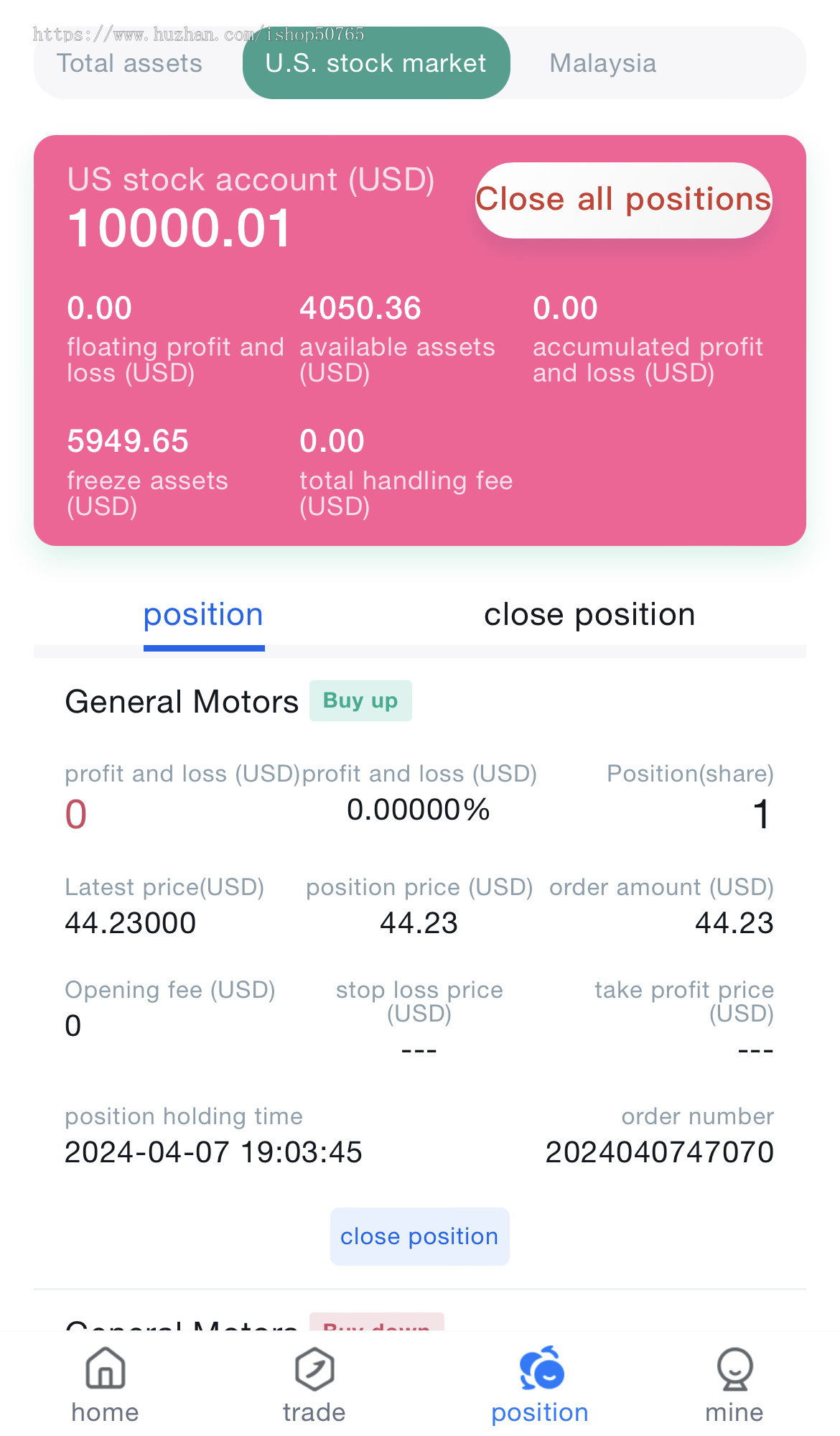
Task: Select the position icon in bottom bar
Action: [541, 1369]
